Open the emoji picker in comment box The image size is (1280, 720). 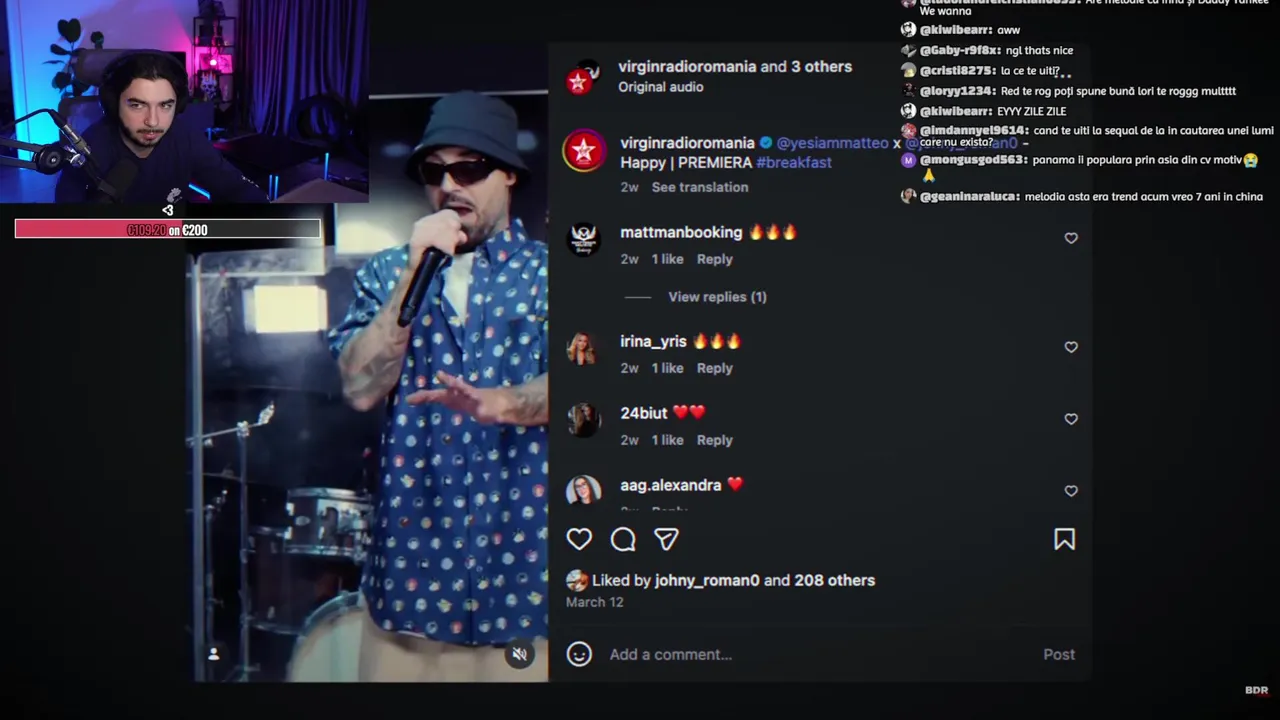tap(579, 654)
